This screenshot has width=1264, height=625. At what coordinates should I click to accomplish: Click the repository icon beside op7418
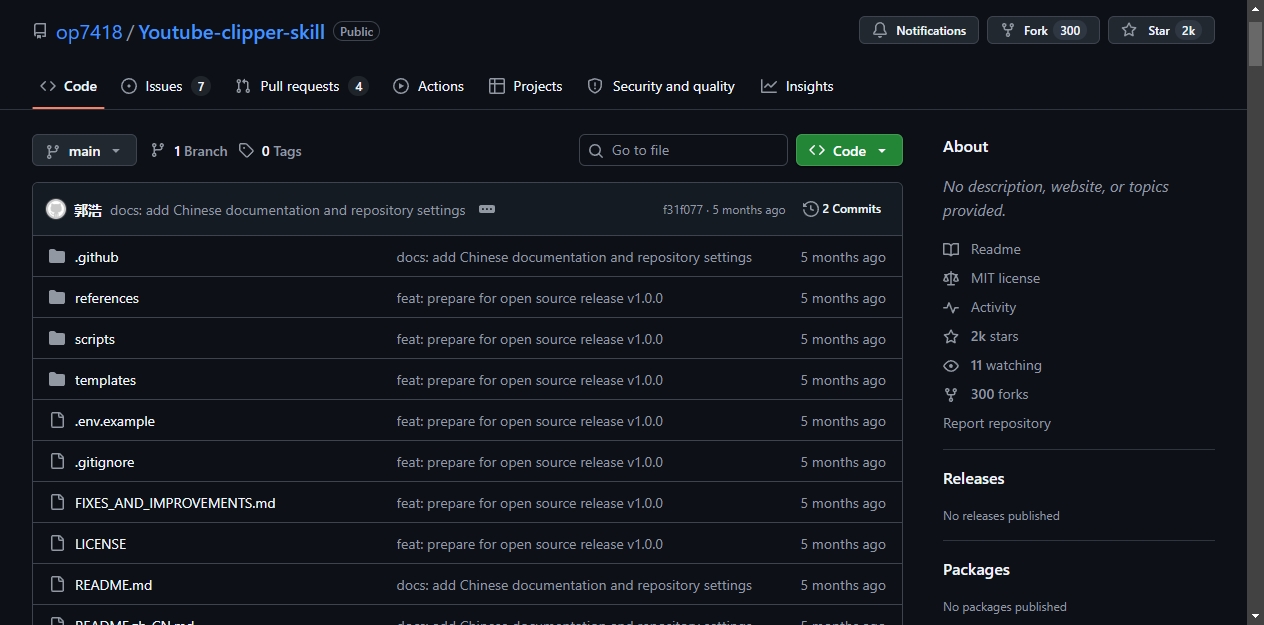(40, 31)
